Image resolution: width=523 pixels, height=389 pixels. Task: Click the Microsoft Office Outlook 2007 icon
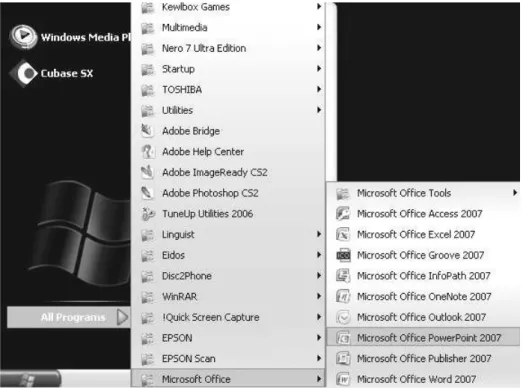pyautogui.click(x=343, y=317)
